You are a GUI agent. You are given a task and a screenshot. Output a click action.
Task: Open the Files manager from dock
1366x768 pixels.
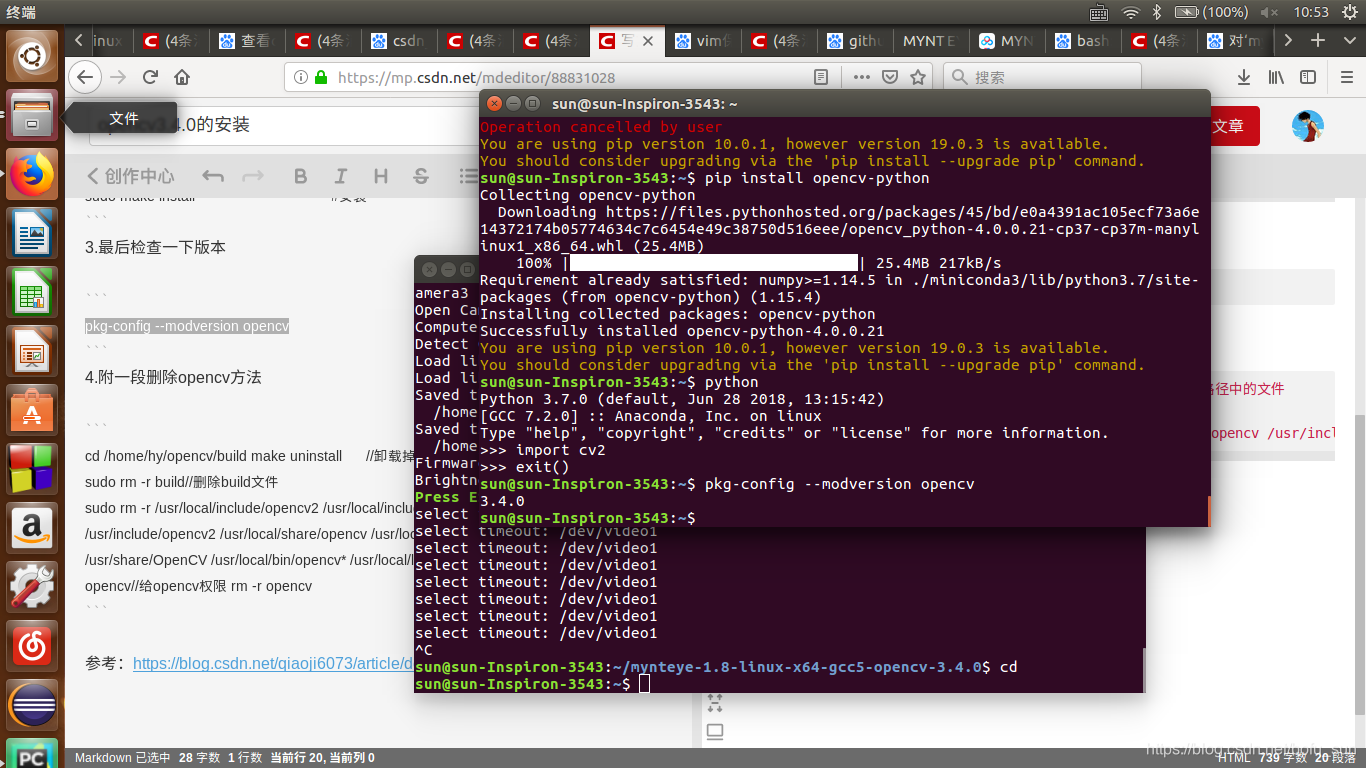point(33,113)
